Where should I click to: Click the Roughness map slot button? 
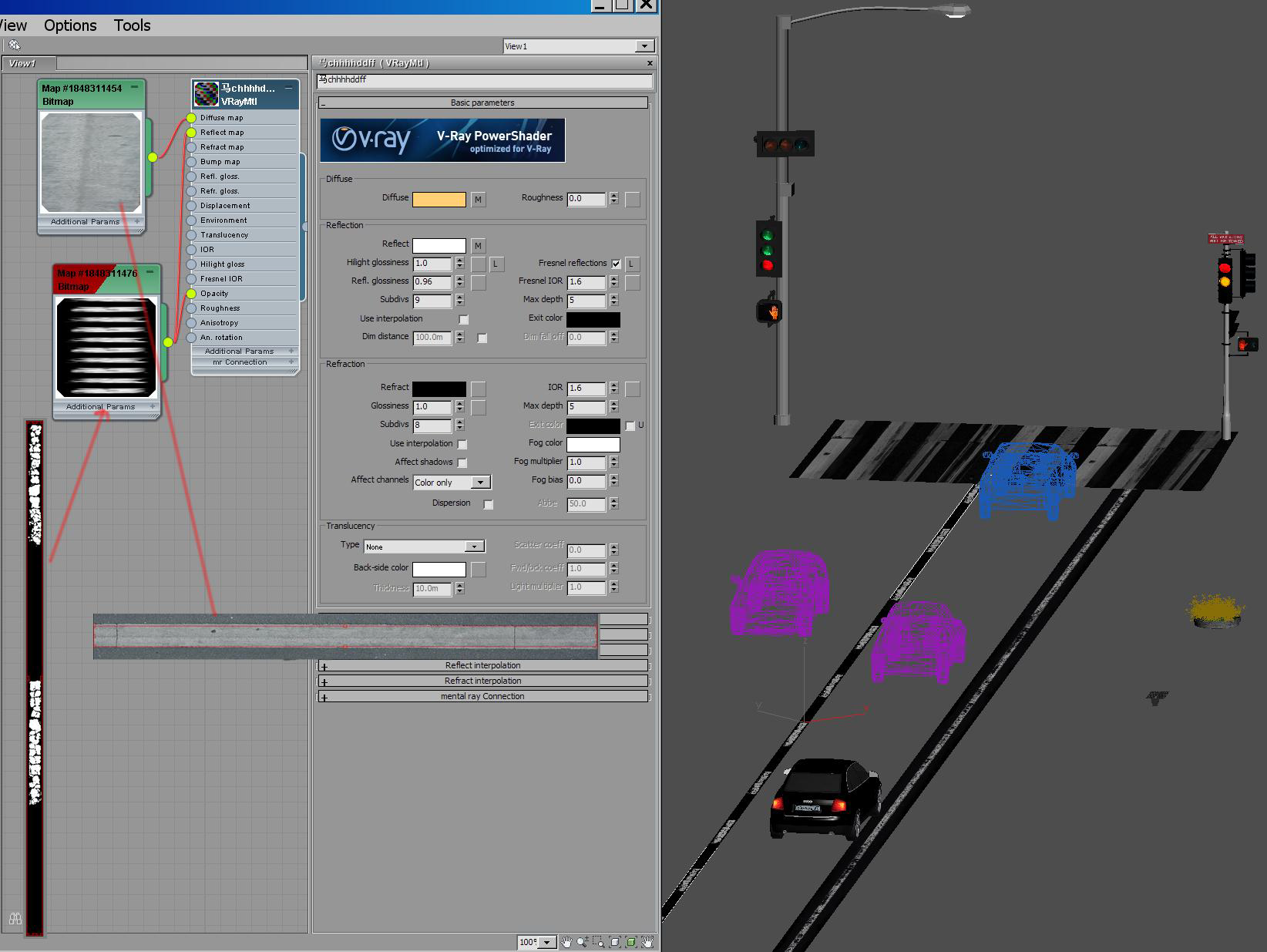click(x=632, y=200)
